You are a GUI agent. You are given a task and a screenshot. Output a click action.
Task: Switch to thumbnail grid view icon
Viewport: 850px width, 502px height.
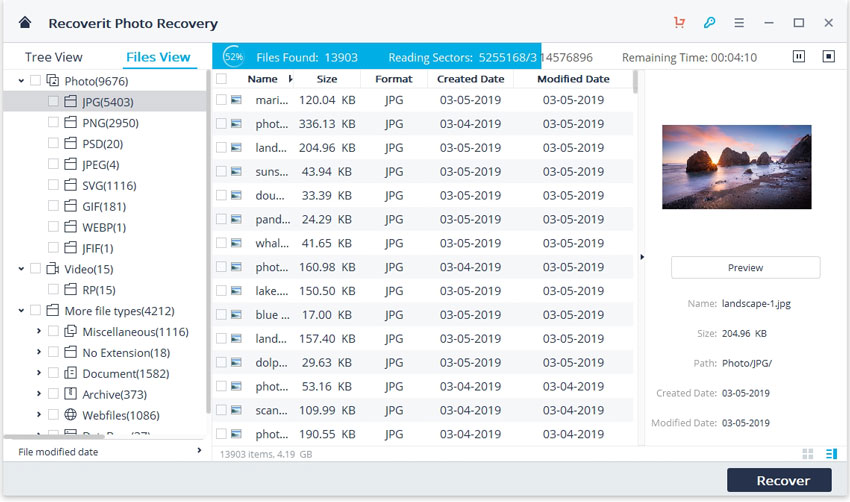(808, 453)
